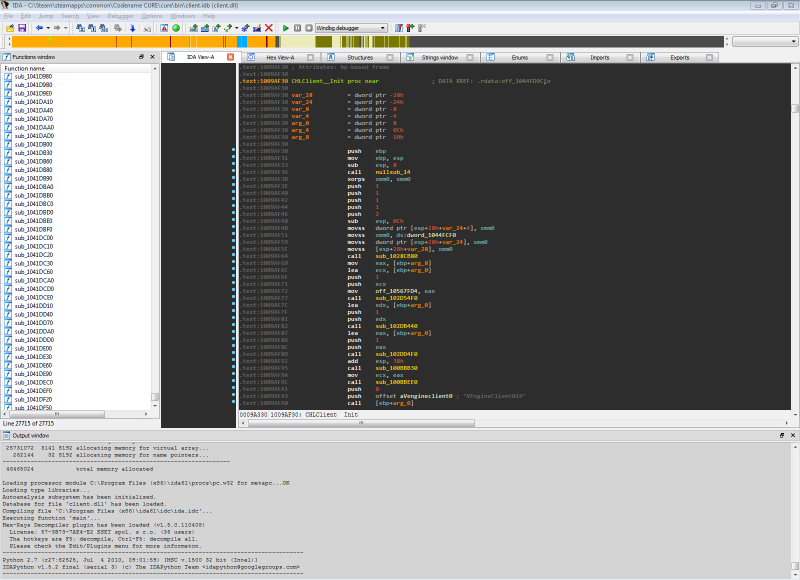The height and width of the screenshot is (580, 800).
Task: Open the Options menu
Action: (x=152, y=16)
